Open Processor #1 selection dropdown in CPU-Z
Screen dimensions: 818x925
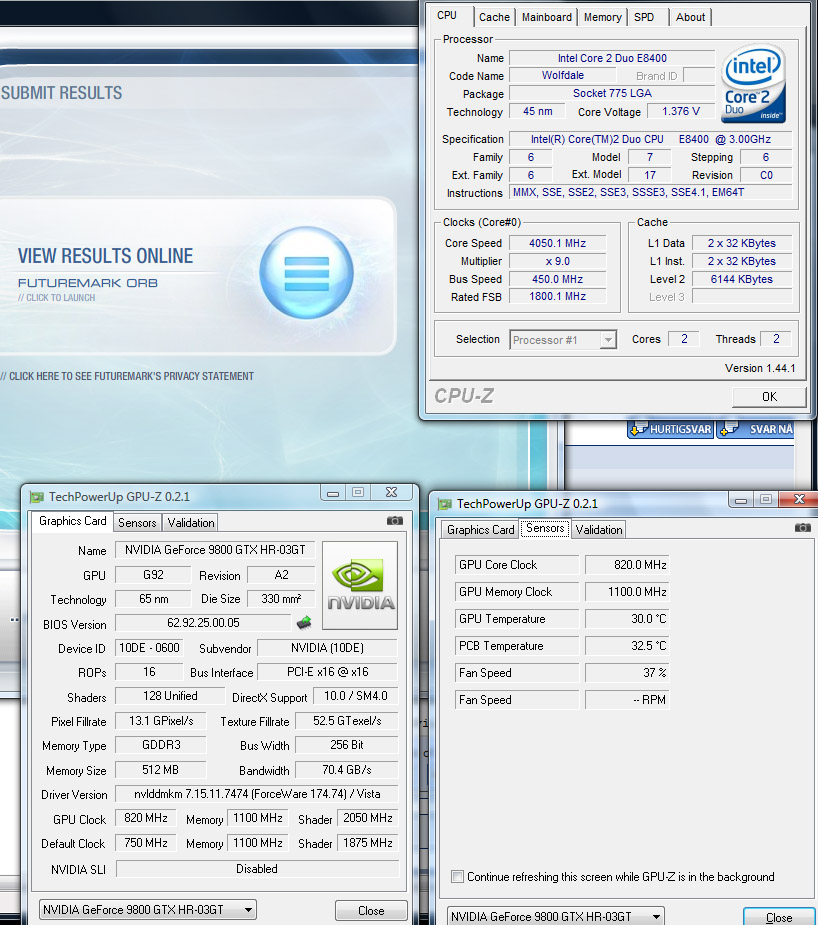pos(563,340)
